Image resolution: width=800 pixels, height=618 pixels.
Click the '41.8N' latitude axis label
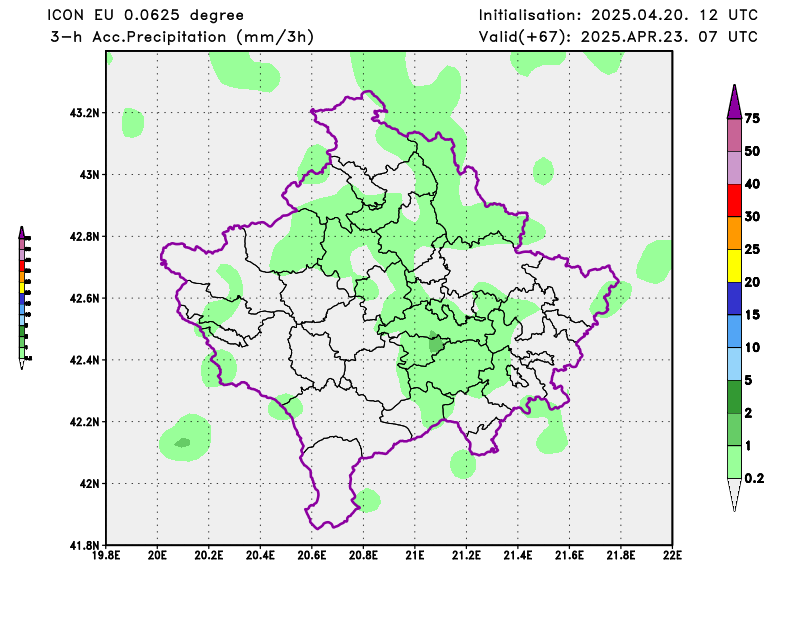point(84,545)
